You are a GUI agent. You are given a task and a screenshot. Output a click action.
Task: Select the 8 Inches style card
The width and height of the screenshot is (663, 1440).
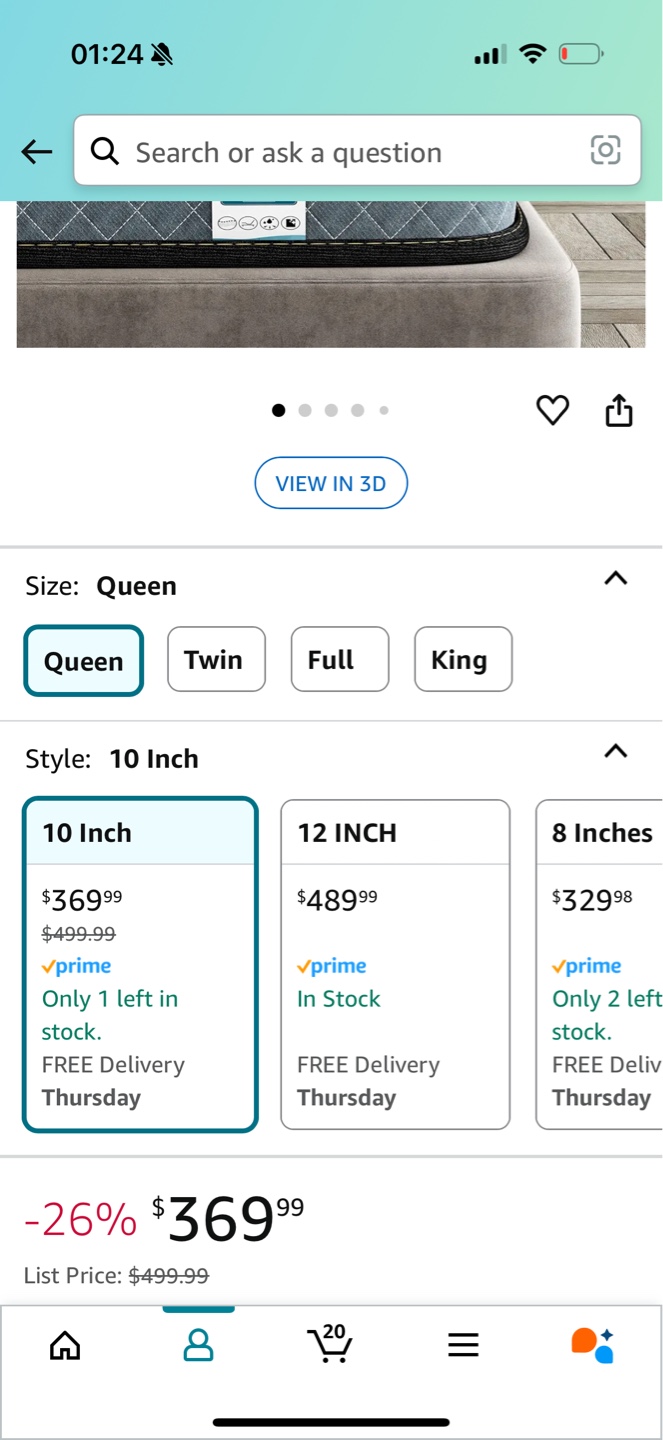(x=600, y=964)
